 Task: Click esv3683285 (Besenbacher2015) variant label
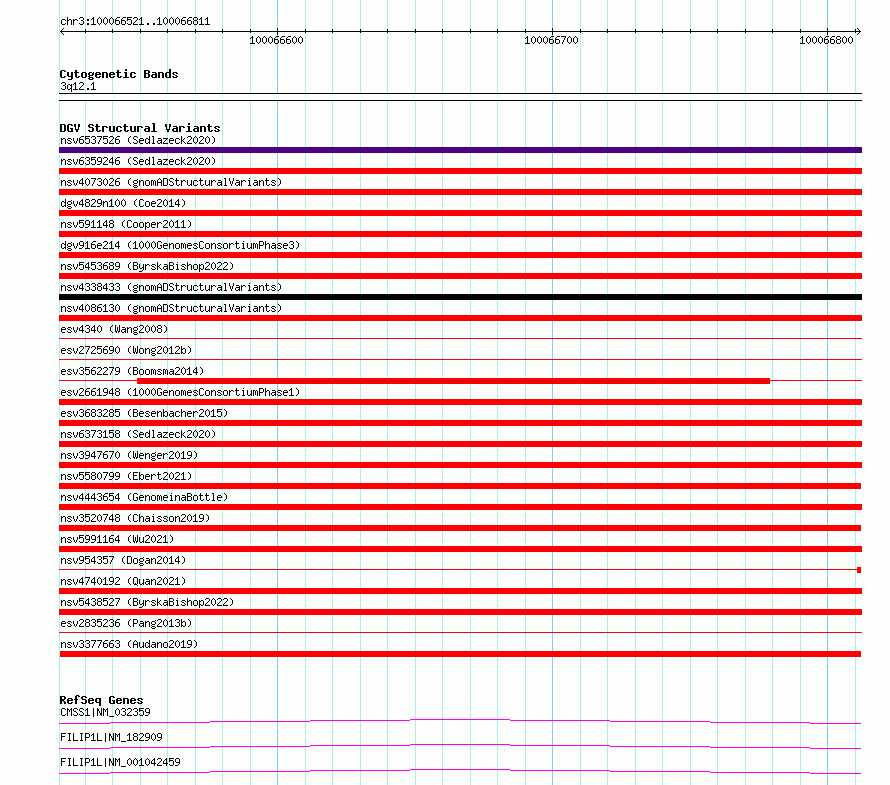click(144, 413)
